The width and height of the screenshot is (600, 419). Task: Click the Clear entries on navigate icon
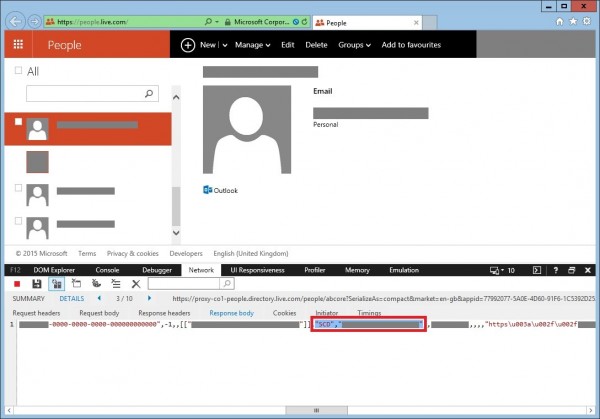click(116, 284)
